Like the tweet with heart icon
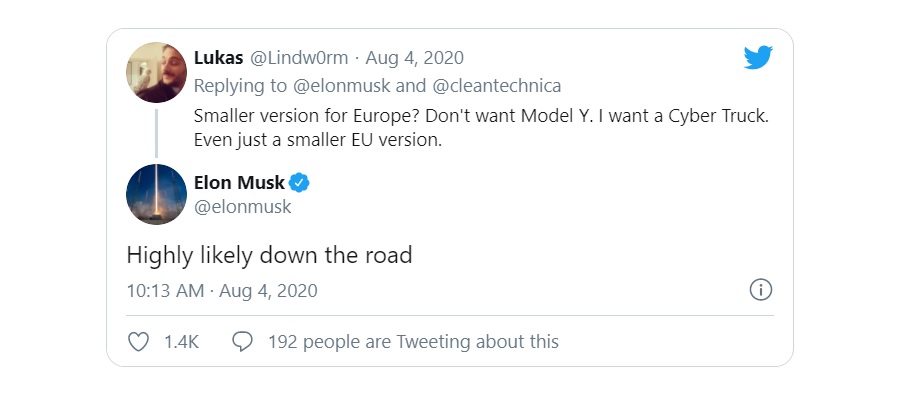The width and height of the screenshot is (918, 393). pyautogui.click(x=138, y=341)
